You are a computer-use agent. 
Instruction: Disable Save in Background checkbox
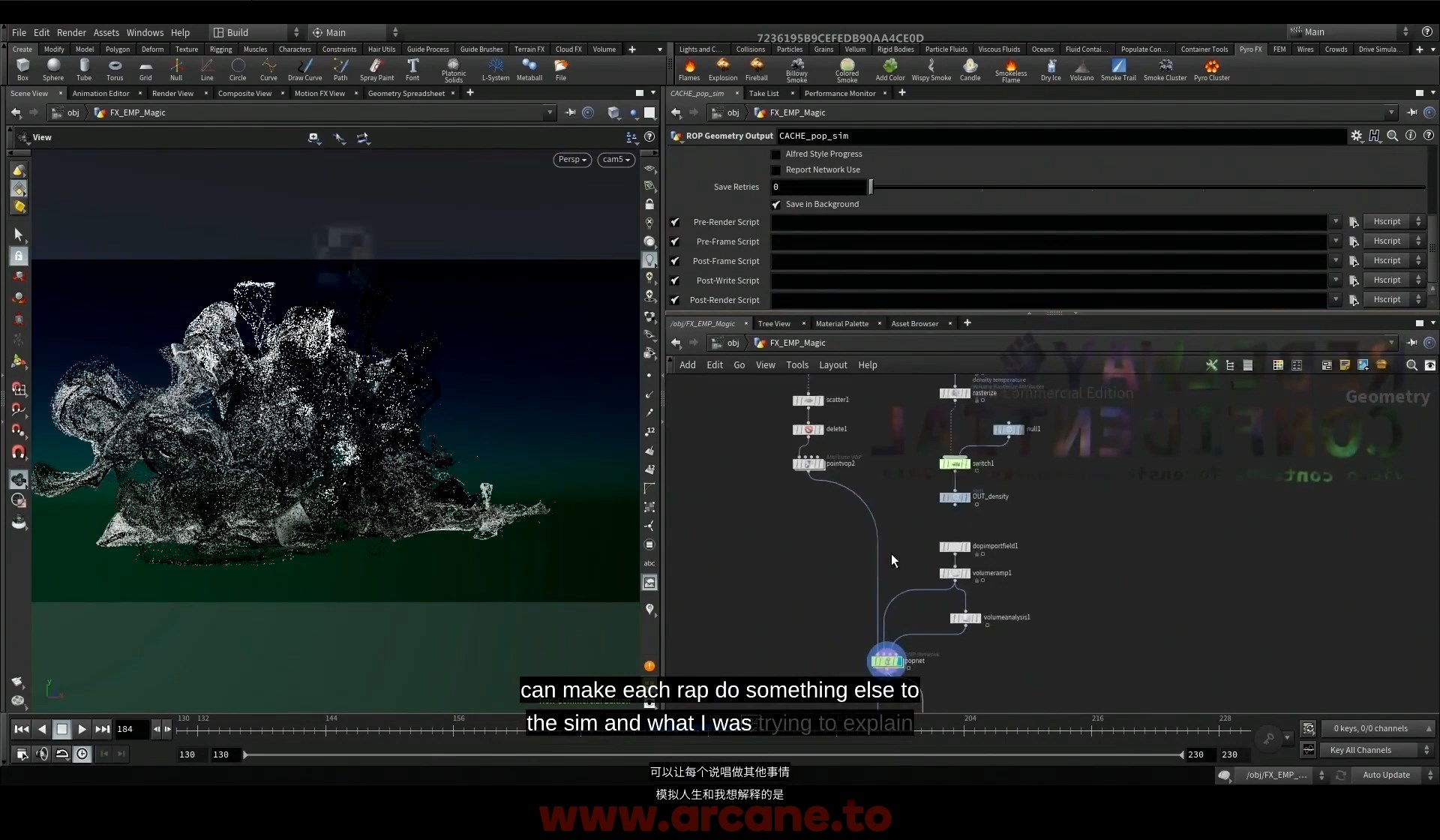[x=775, y=205]
